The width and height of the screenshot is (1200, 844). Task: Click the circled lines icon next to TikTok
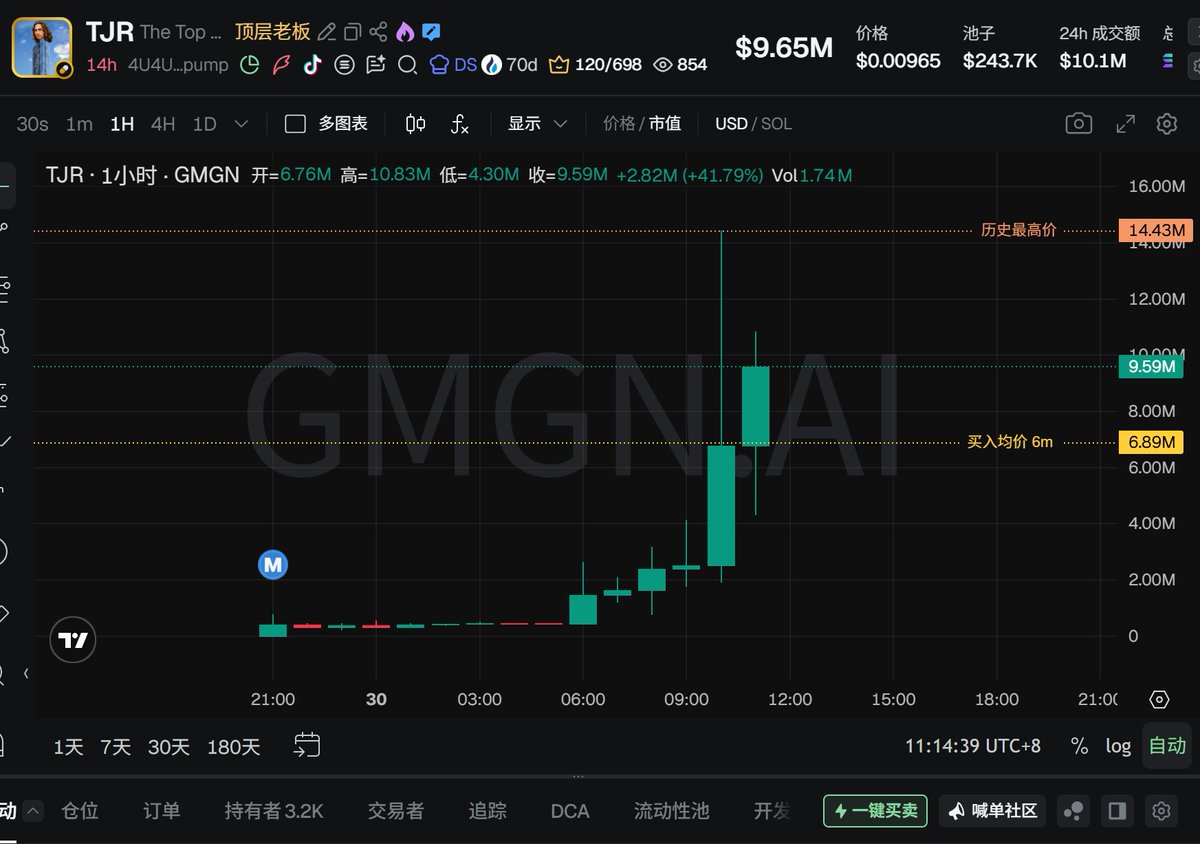tap(344, 65)
